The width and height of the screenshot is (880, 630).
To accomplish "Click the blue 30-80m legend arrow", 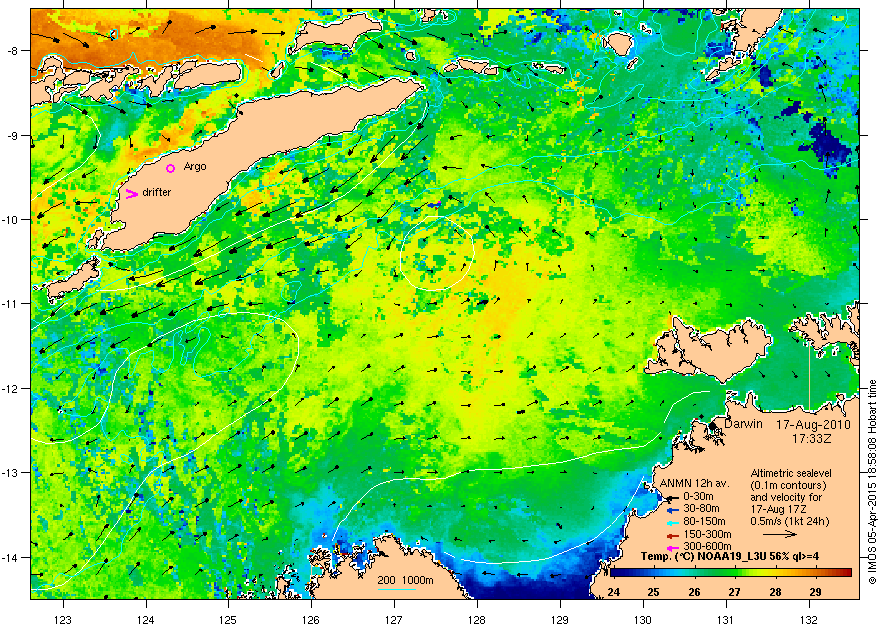I will pyautogui.click(x=673, y=510).
